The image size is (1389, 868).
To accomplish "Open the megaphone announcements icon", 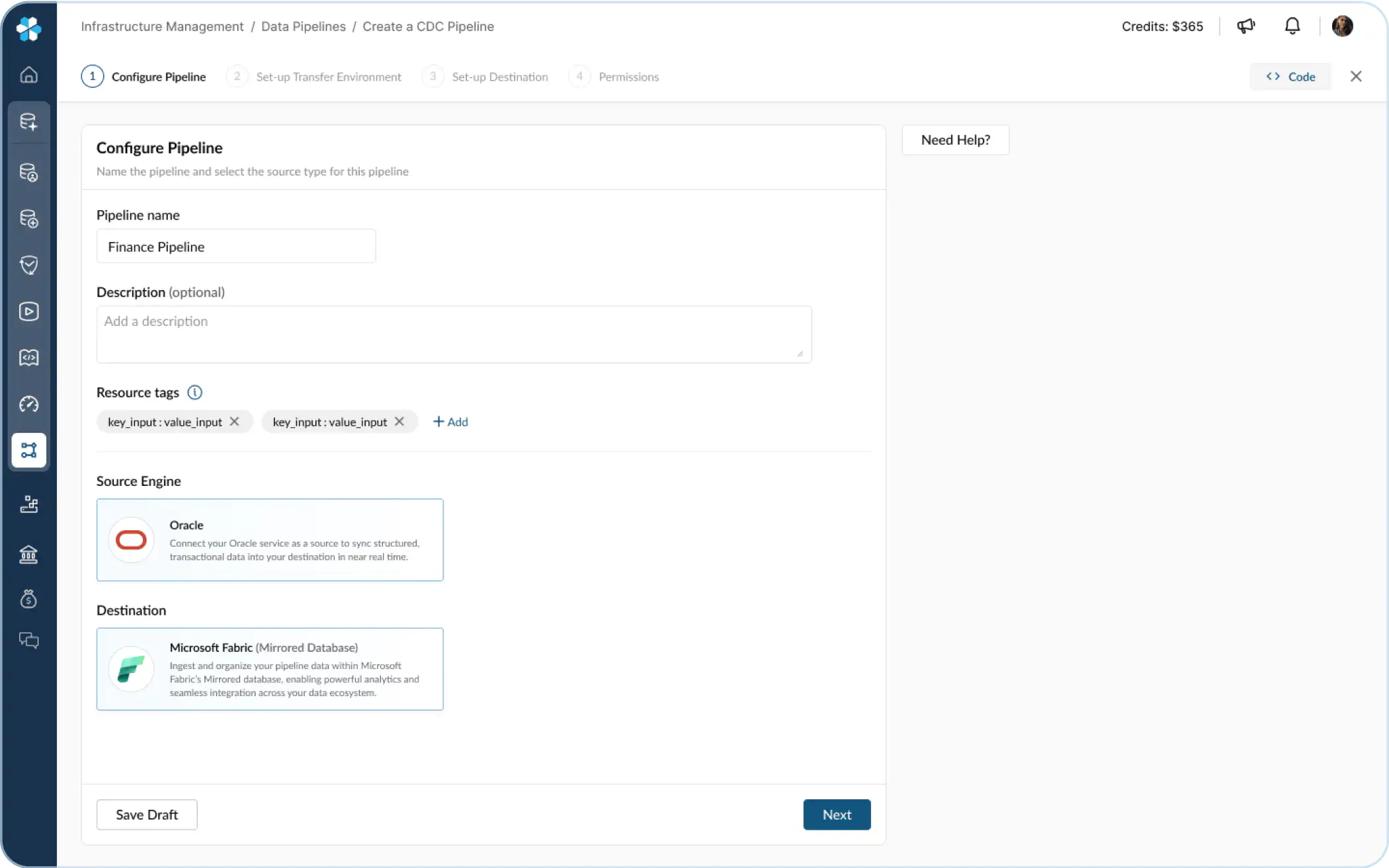I will [1246, 26].
